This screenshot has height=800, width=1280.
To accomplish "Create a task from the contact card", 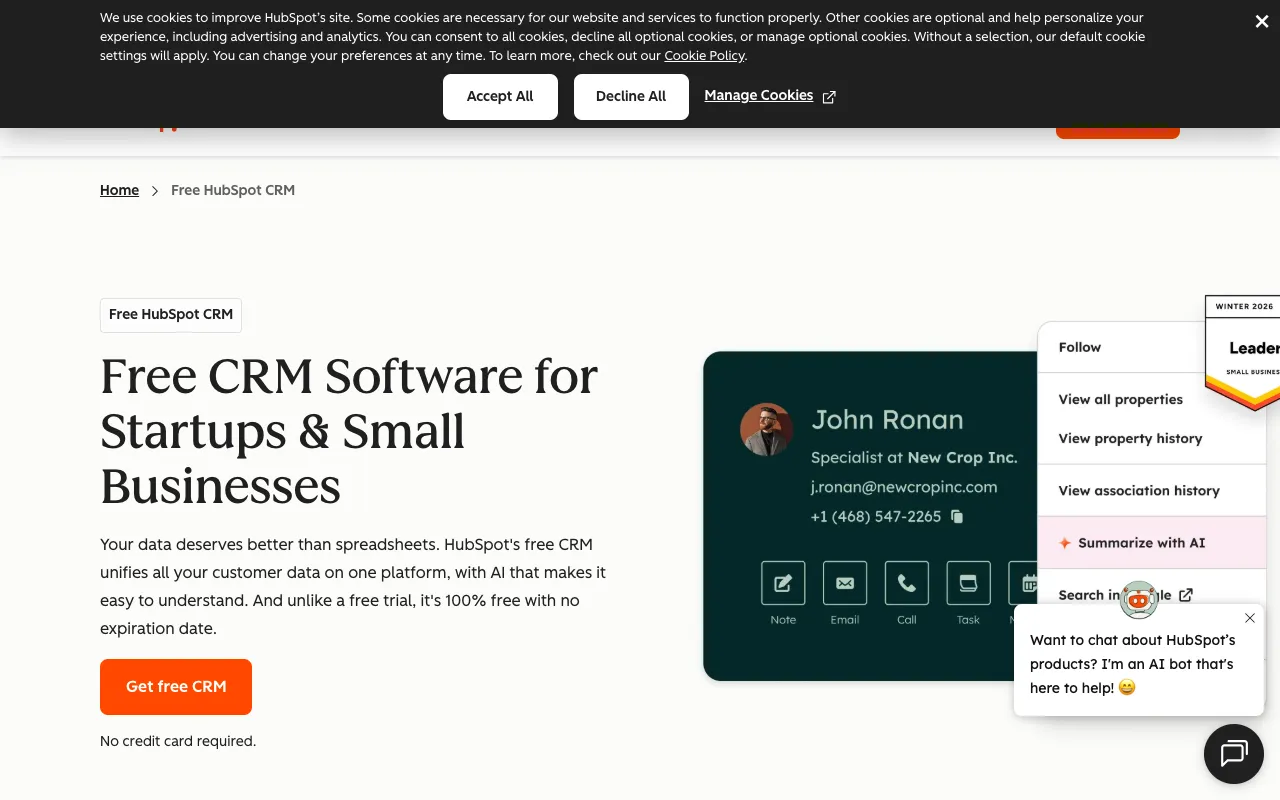I will click(x=968, y=583).
